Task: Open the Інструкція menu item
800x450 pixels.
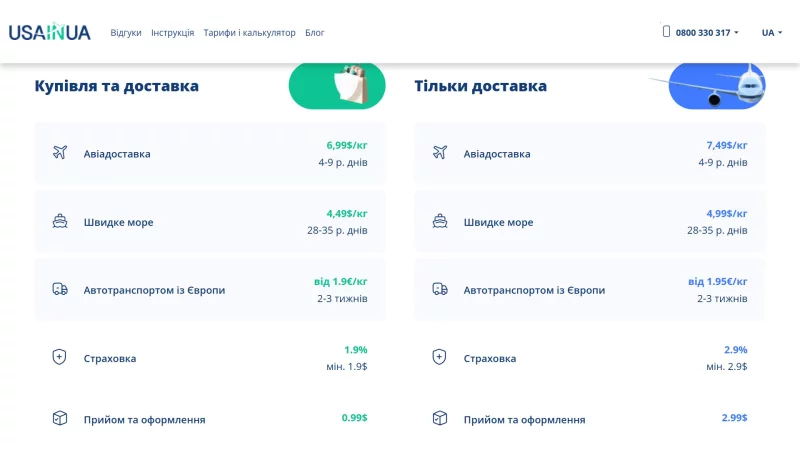Action: pos(172,33)
